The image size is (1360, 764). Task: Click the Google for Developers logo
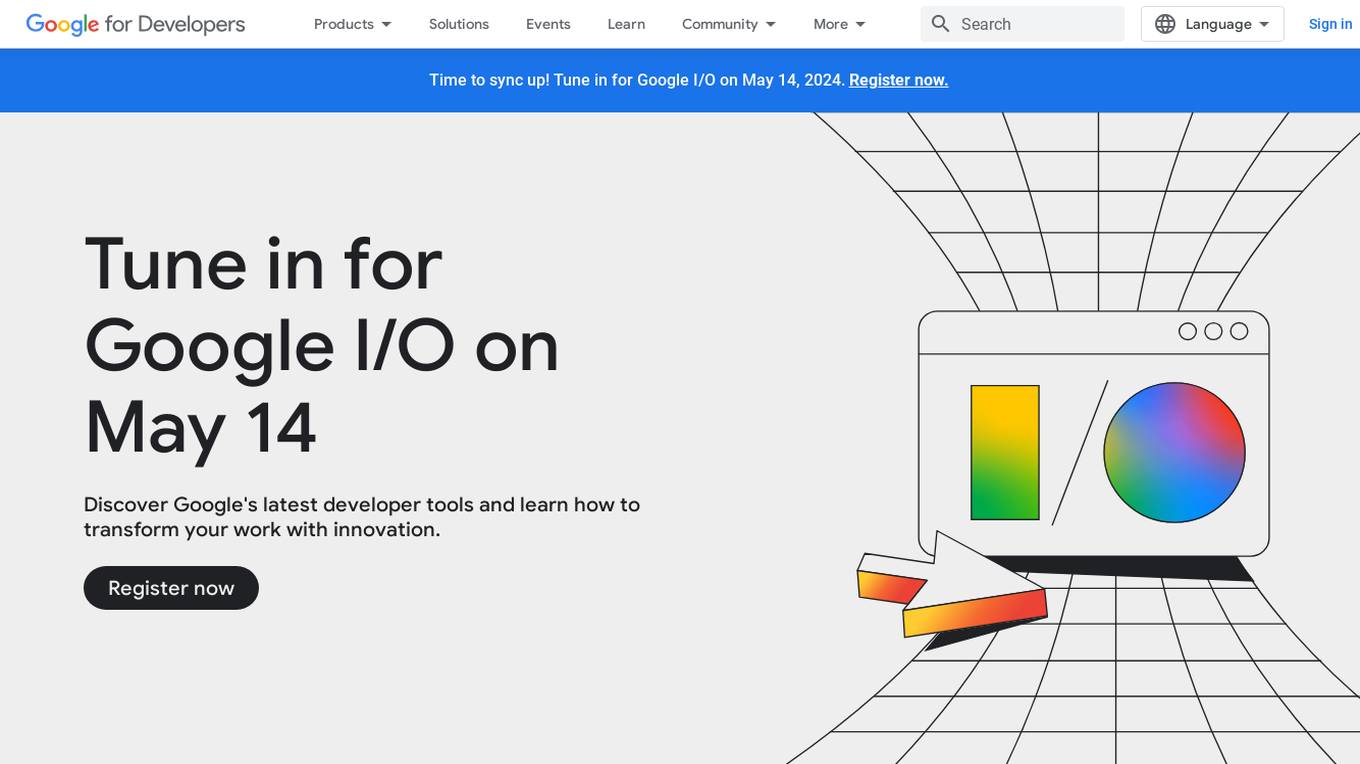135,24
